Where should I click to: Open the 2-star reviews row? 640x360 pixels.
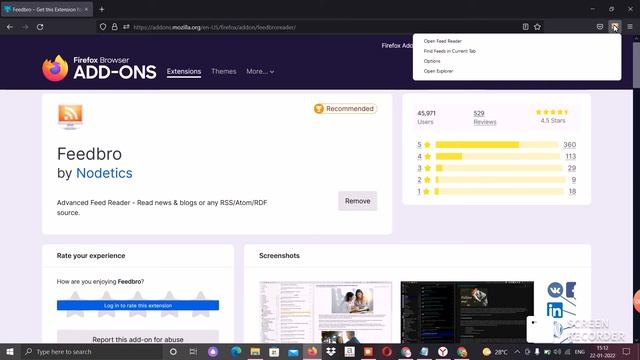coord(496,180)
